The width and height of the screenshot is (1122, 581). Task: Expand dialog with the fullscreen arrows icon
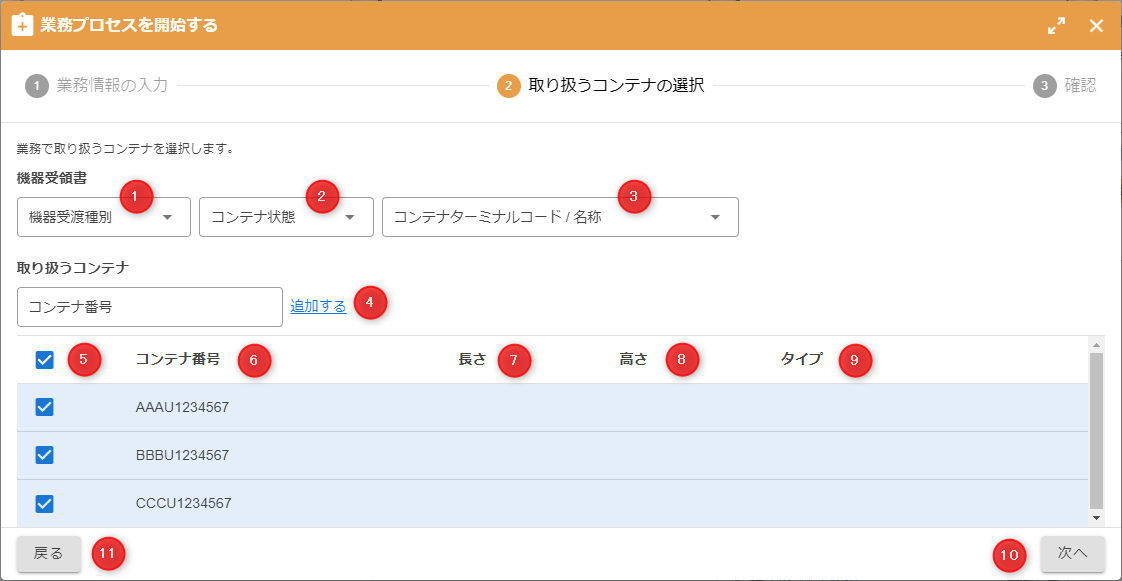pyautogui.click(x=1056, y=26)
